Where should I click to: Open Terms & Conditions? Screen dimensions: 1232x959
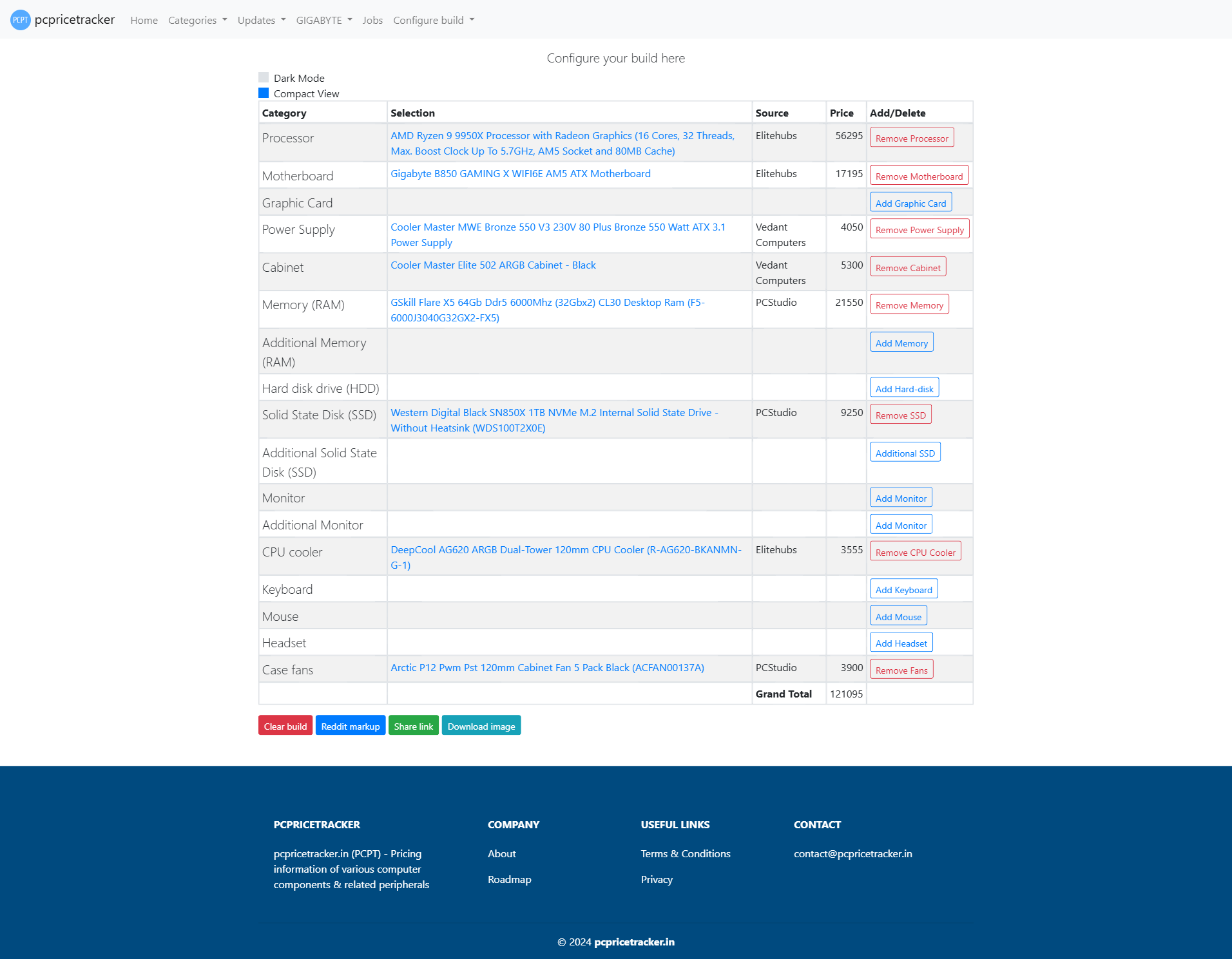click(x=686, y=853)
